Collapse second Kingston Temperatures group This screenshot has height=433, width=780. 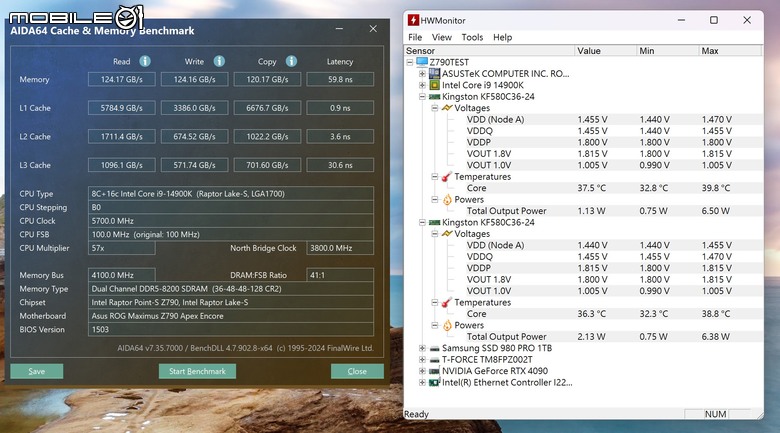[x=434, y=303]
